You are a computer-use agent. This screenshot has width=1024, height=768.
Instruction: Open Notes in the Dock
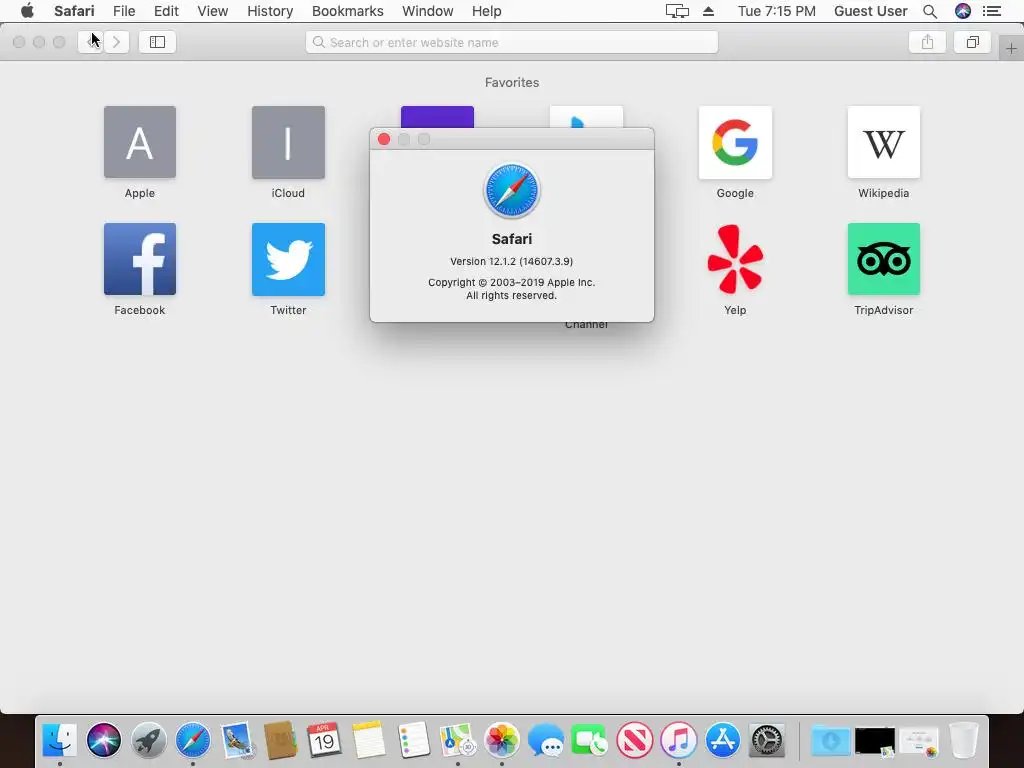[x=368, y=740]
